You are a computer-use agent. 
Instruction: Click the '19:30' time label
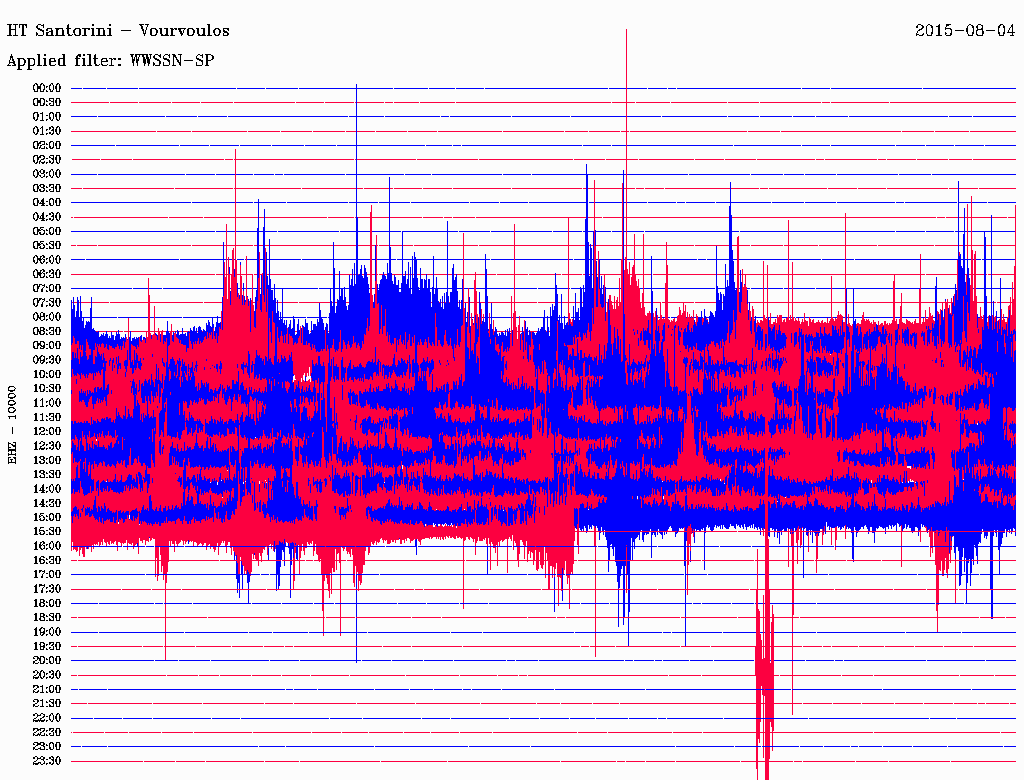tap(47, 647)
